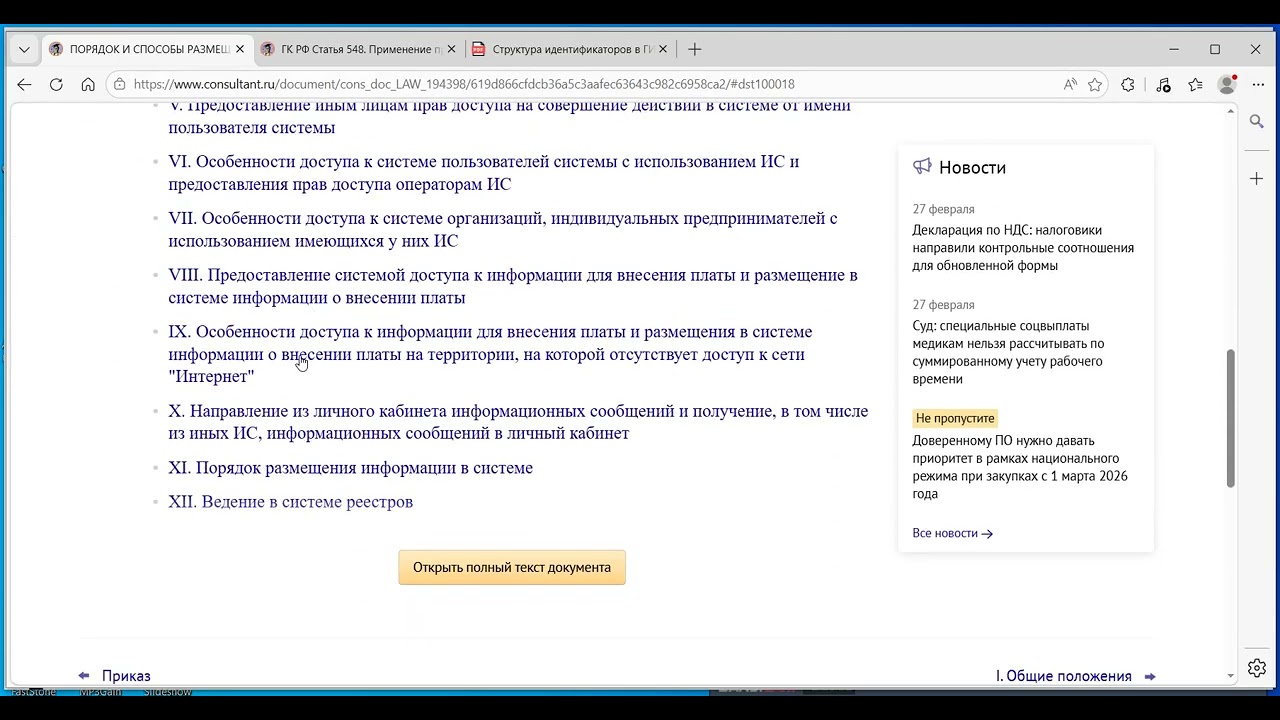Screen dimensions: 1280x720
Task: Open section IX about Internet-less territories
Action: 490,354
